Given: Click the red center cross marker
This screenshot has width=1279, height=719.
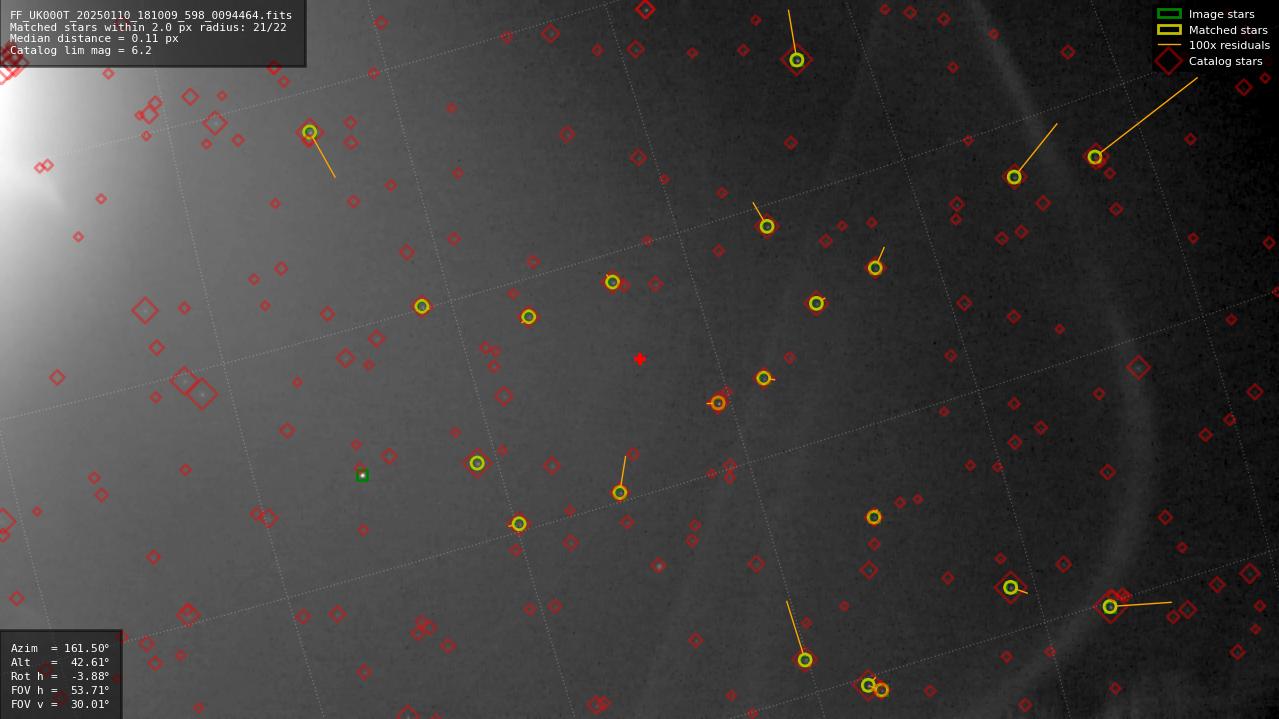Looking at the screenshot, I should pos(640,359).
